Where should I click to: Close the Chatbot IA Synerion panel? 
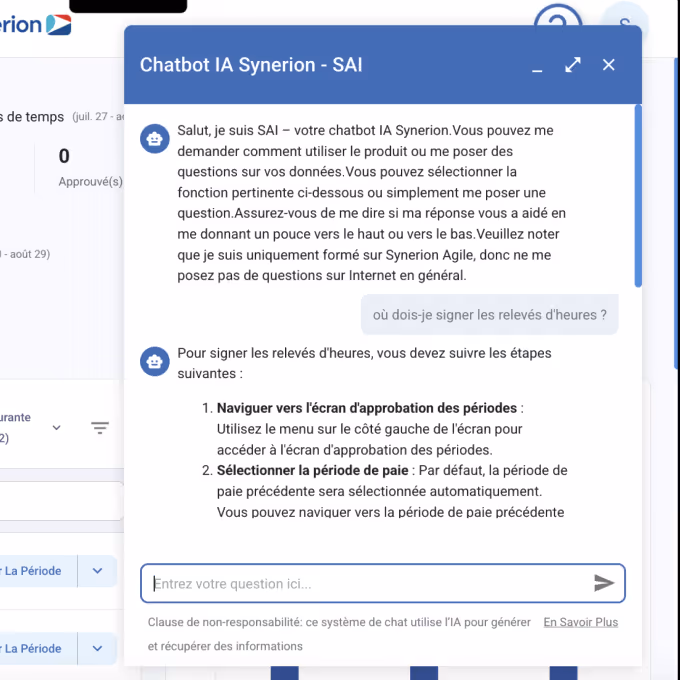tap(608, 65)
